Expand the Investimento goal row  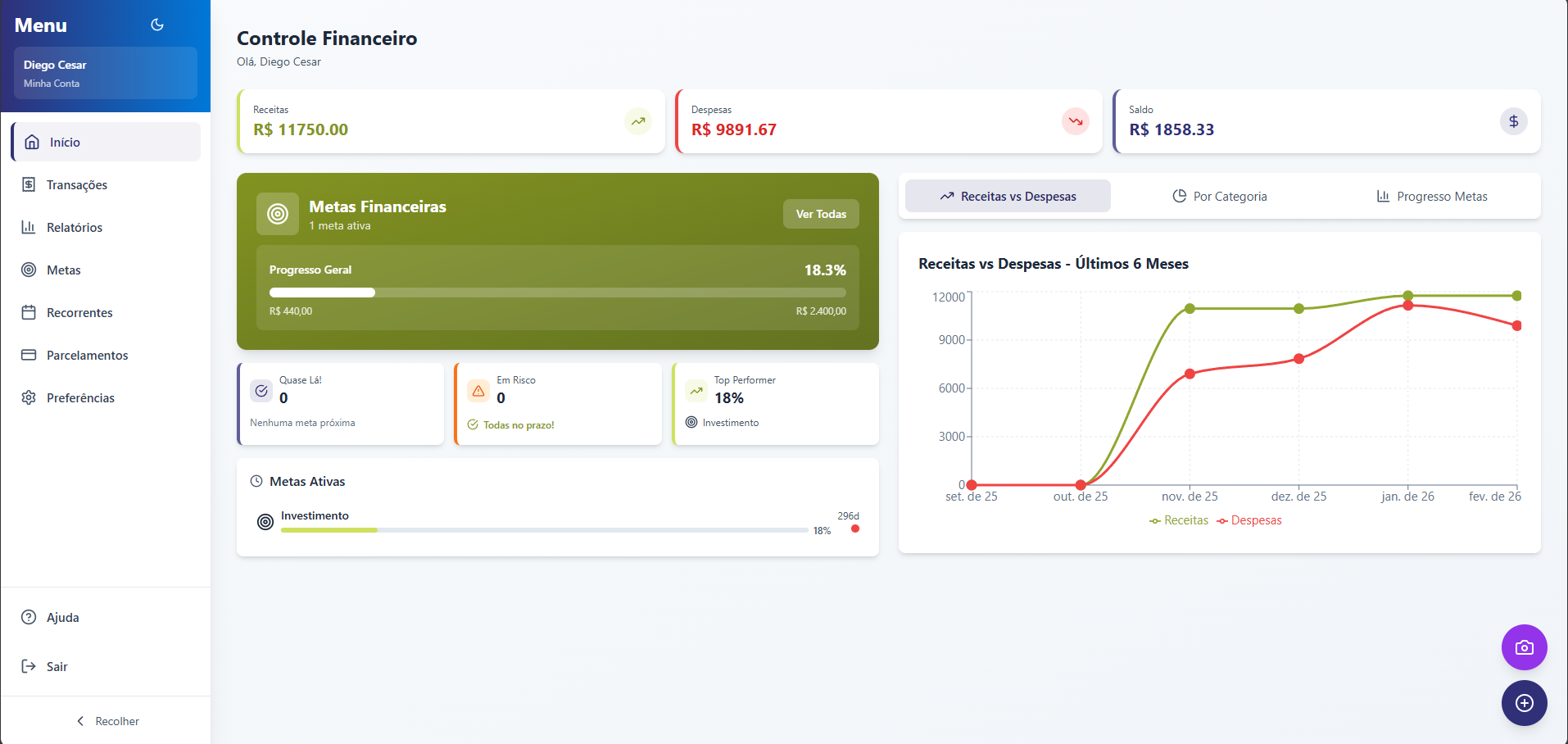(x=557, y=522)
